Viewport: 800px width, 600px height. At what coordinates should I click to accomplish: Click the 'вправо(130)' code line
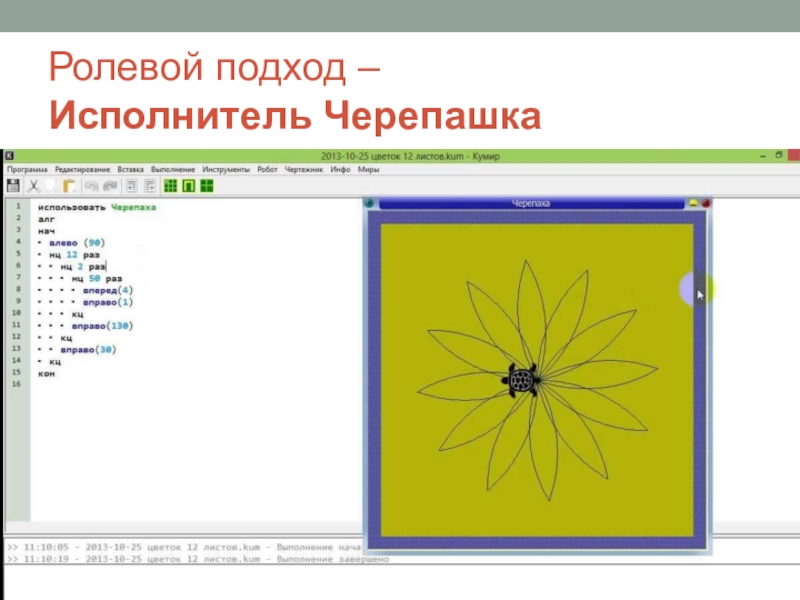102,326
